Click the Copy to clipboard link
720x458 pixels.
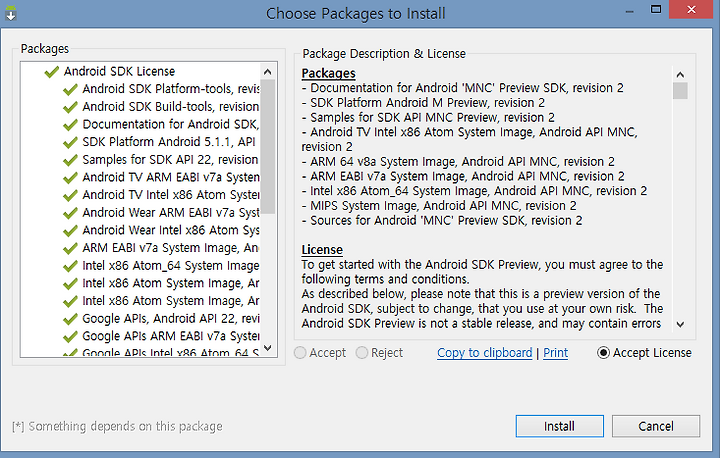pos(484,353)
